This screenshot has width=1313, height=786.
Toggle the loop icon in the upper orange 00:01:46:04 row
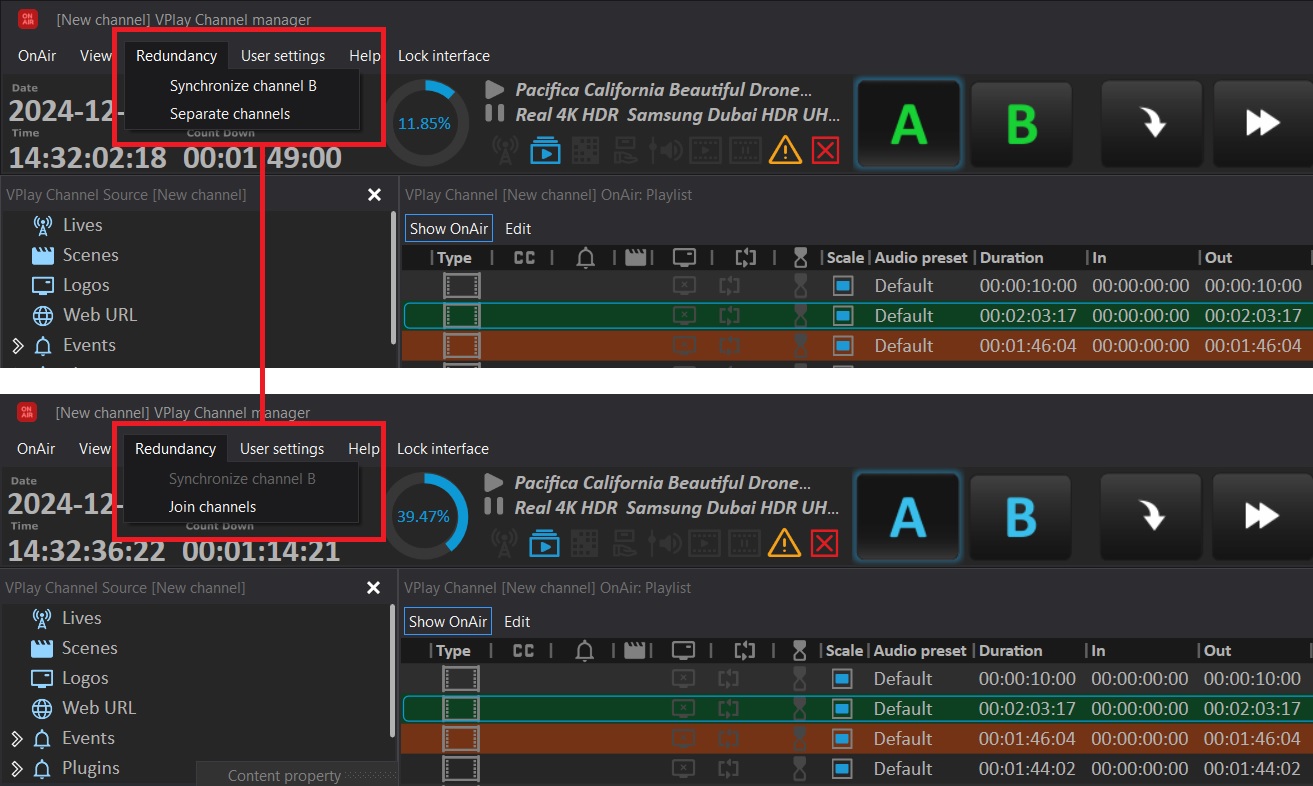click(730, 346)
